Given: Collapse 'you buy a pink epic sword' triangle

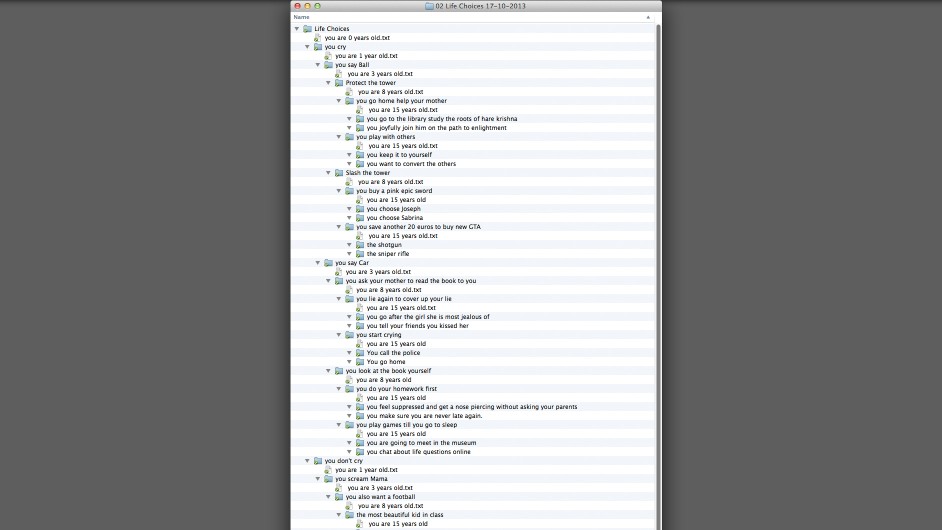Looking at the screenshot, I should tap(339, 191).
